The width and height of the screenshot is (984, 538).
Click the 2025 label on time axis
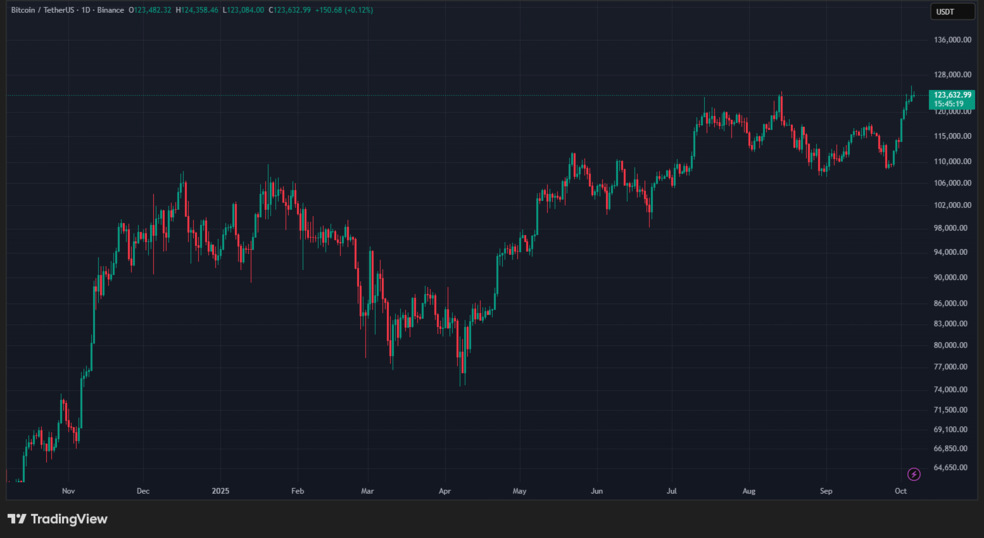(x=220, y=492)
